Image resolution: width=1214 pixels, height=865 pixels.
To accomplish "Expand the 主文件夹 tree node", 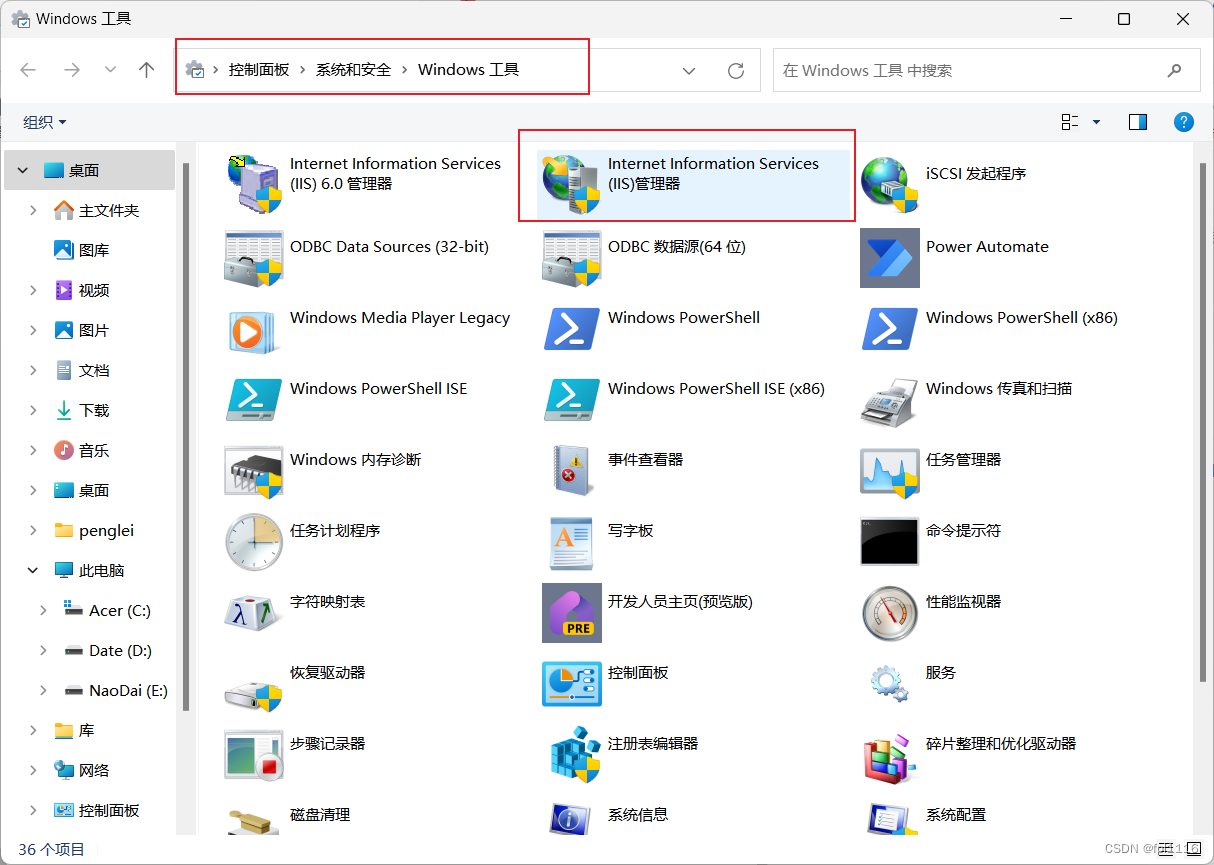I will click(33, 210).
